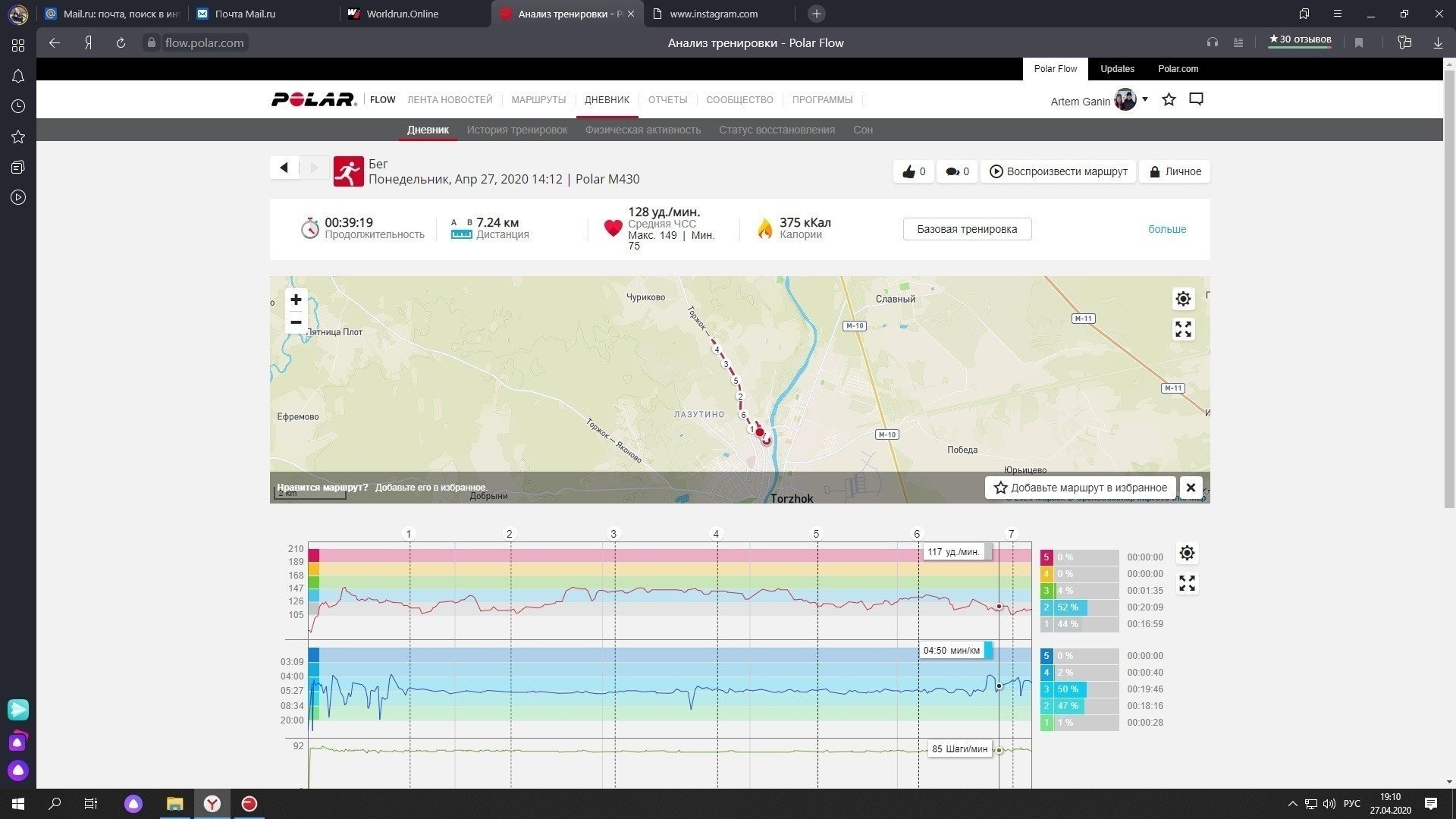Go back with the browser back arrow
The height and width of the screenshot is (819, 1456).
point(55,43)
